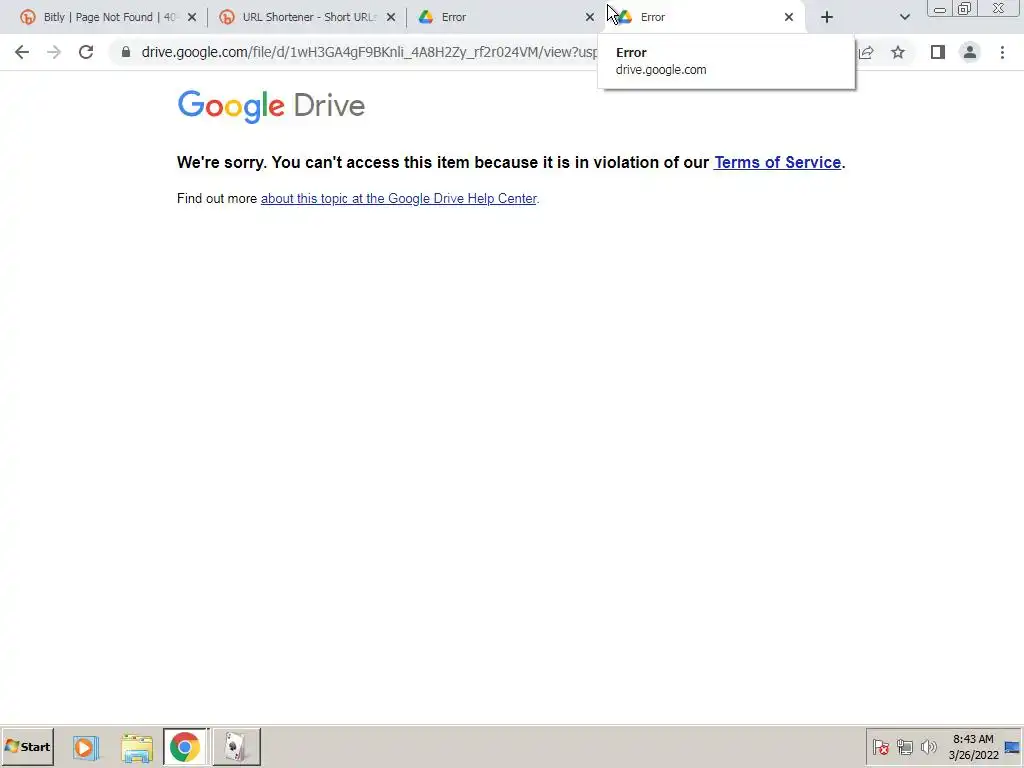Click the browser forward arrow
Screen dimensions: 1024x768
54,52
